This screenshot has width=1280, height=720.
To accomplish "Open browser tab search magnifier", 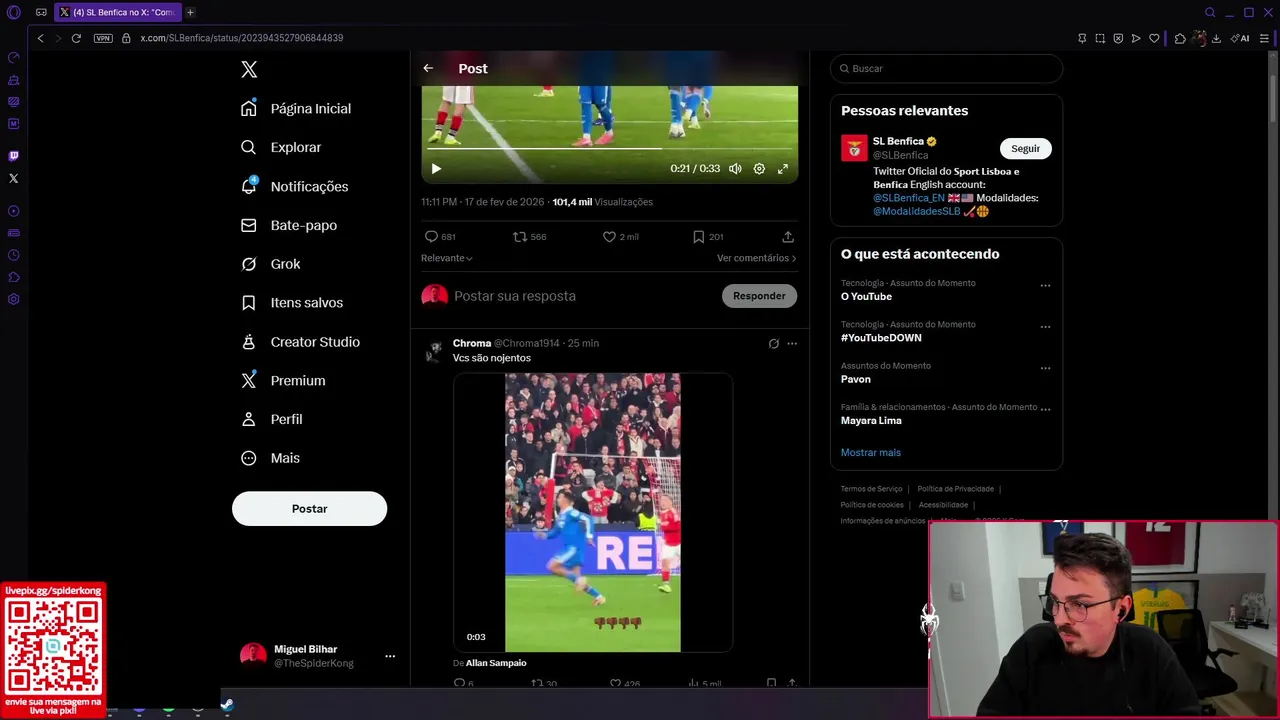I will (x=1210, y=13).
